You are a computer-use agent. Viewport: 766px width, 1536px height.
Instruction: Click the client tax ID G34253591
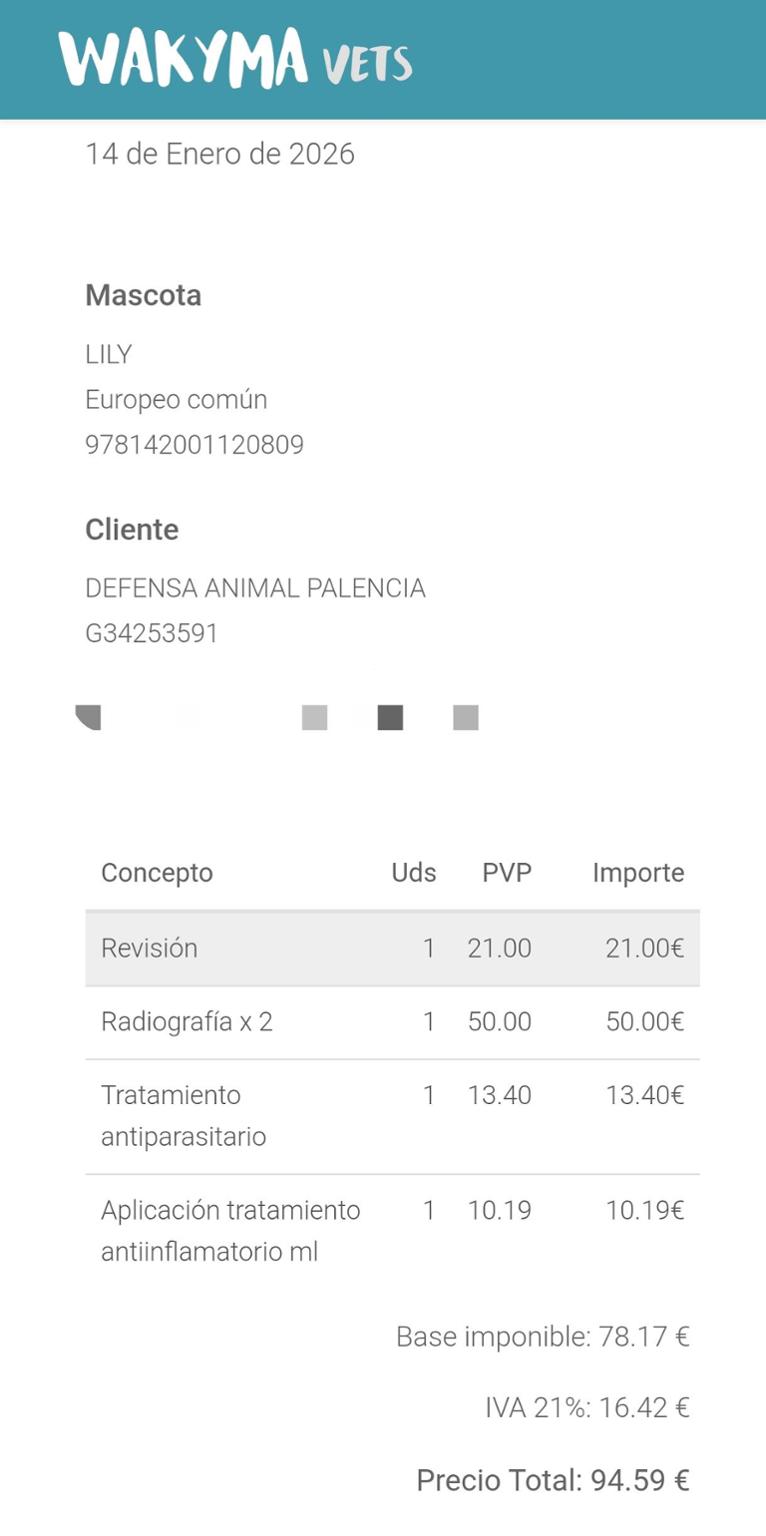point(152,634)
